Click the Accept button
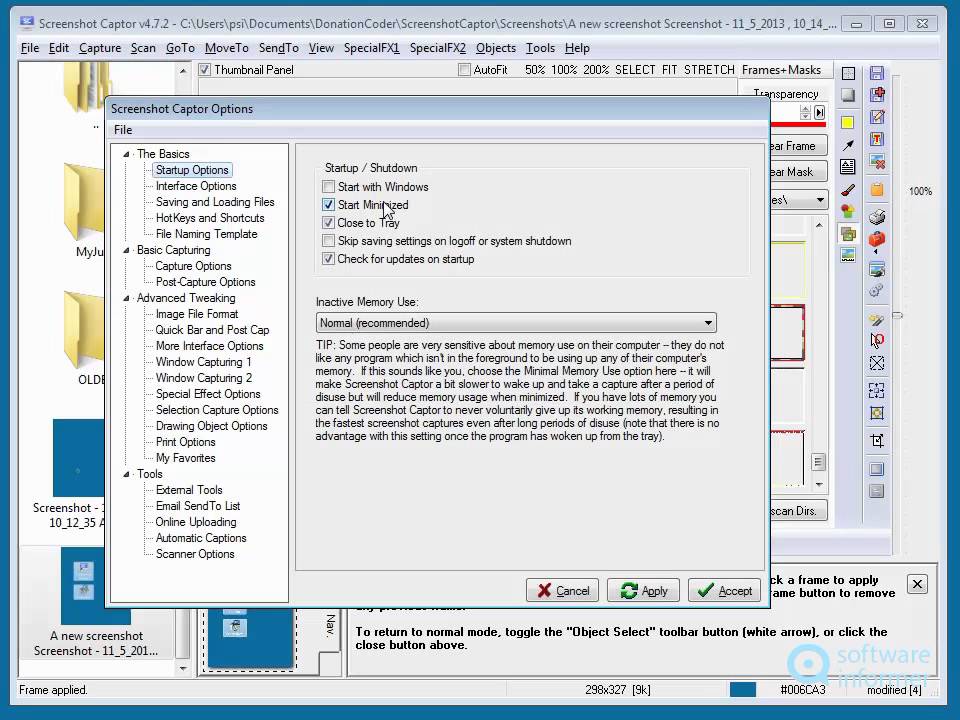This screenshot has height=720, width=960. (724, 590)
